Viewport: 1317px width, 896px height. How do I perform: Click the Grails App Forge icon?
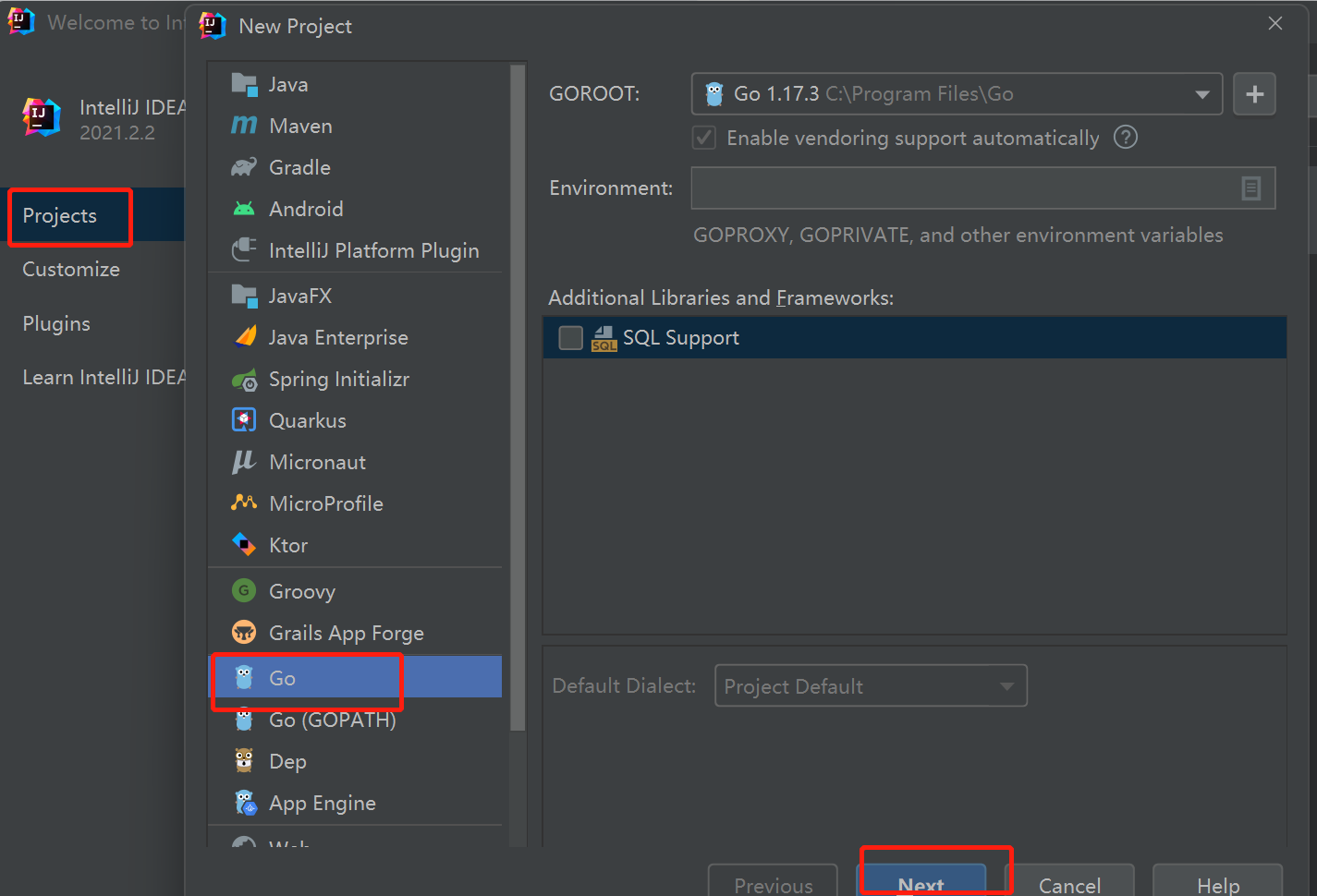pyautogui.click(x=244, y=633)
